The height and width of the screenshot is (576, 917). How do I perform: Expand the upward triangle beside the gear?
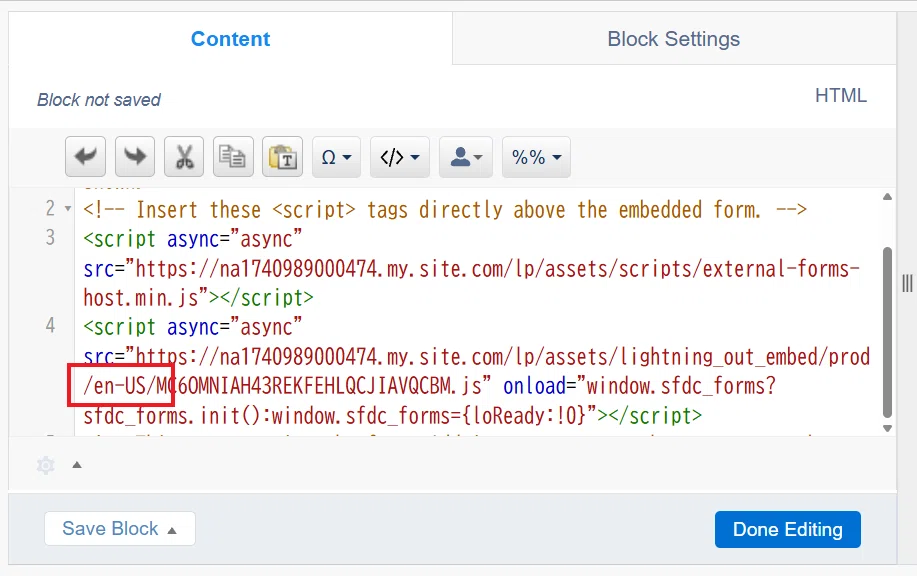77,465
